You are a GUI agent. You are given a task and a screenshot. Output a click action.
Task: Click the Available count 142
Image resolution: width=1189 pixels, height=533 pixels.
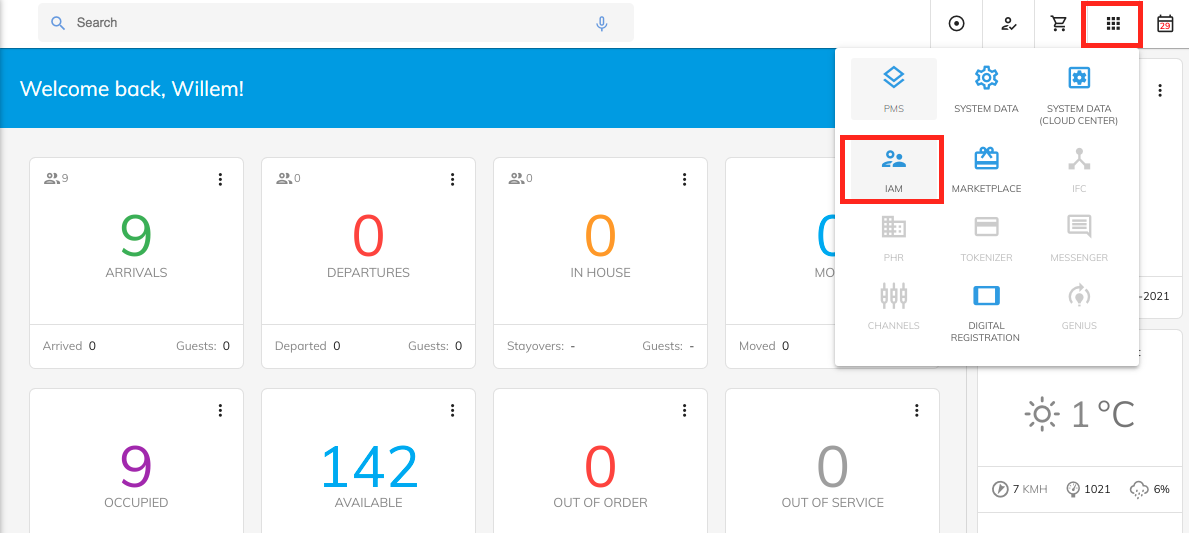coord(369,466)
